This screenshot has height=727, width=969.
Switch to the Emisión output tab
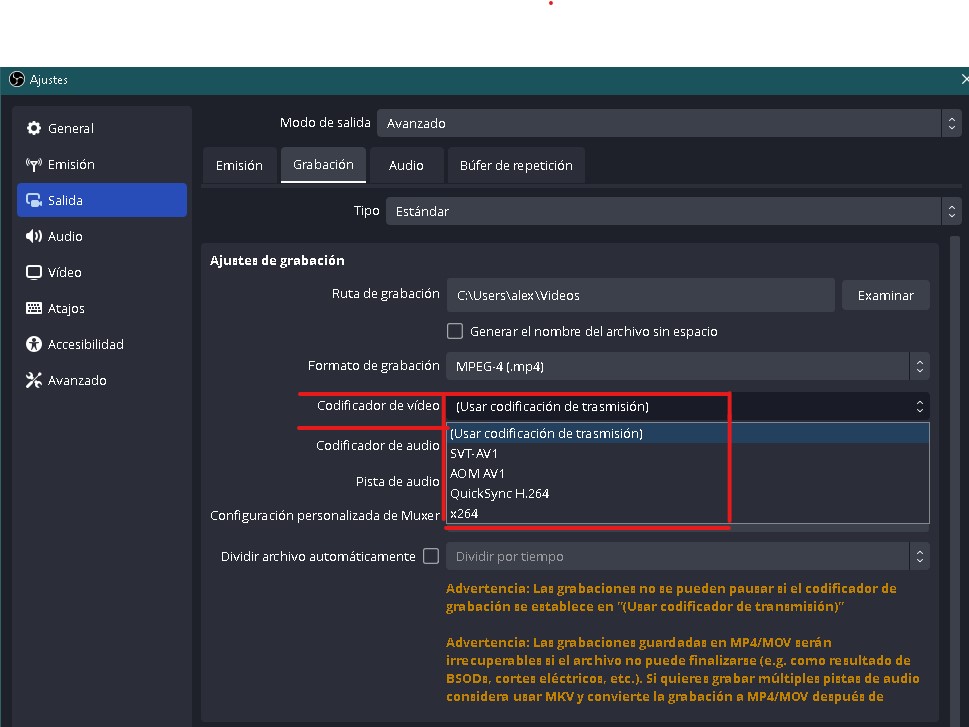click(x=239, y=166)
